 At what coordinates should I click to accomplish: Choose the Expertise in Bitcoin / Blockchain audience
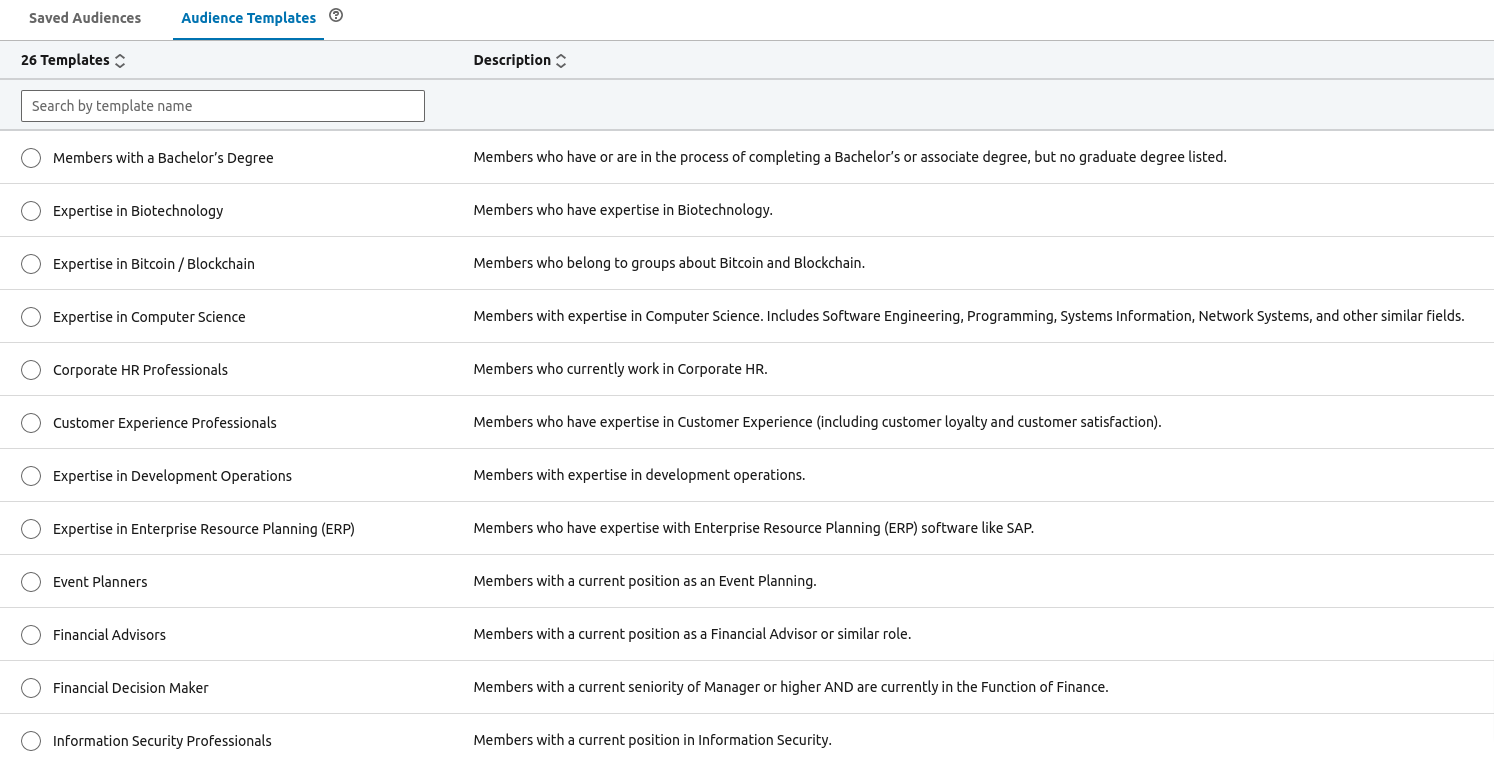(30, 263)
